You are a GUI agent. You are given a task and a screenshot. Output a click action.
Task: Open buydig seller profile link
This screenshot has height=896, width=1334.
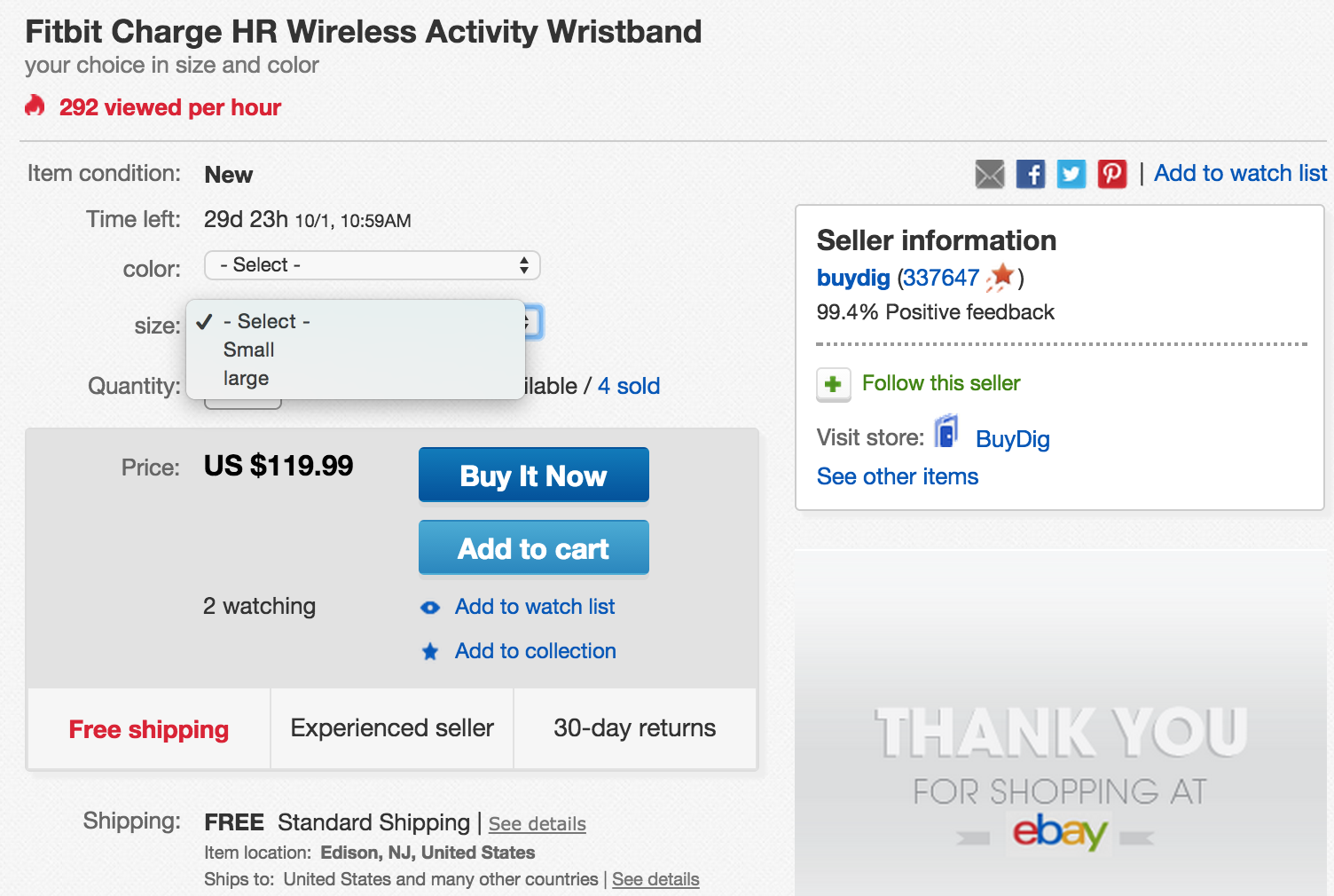pos(853,278)
